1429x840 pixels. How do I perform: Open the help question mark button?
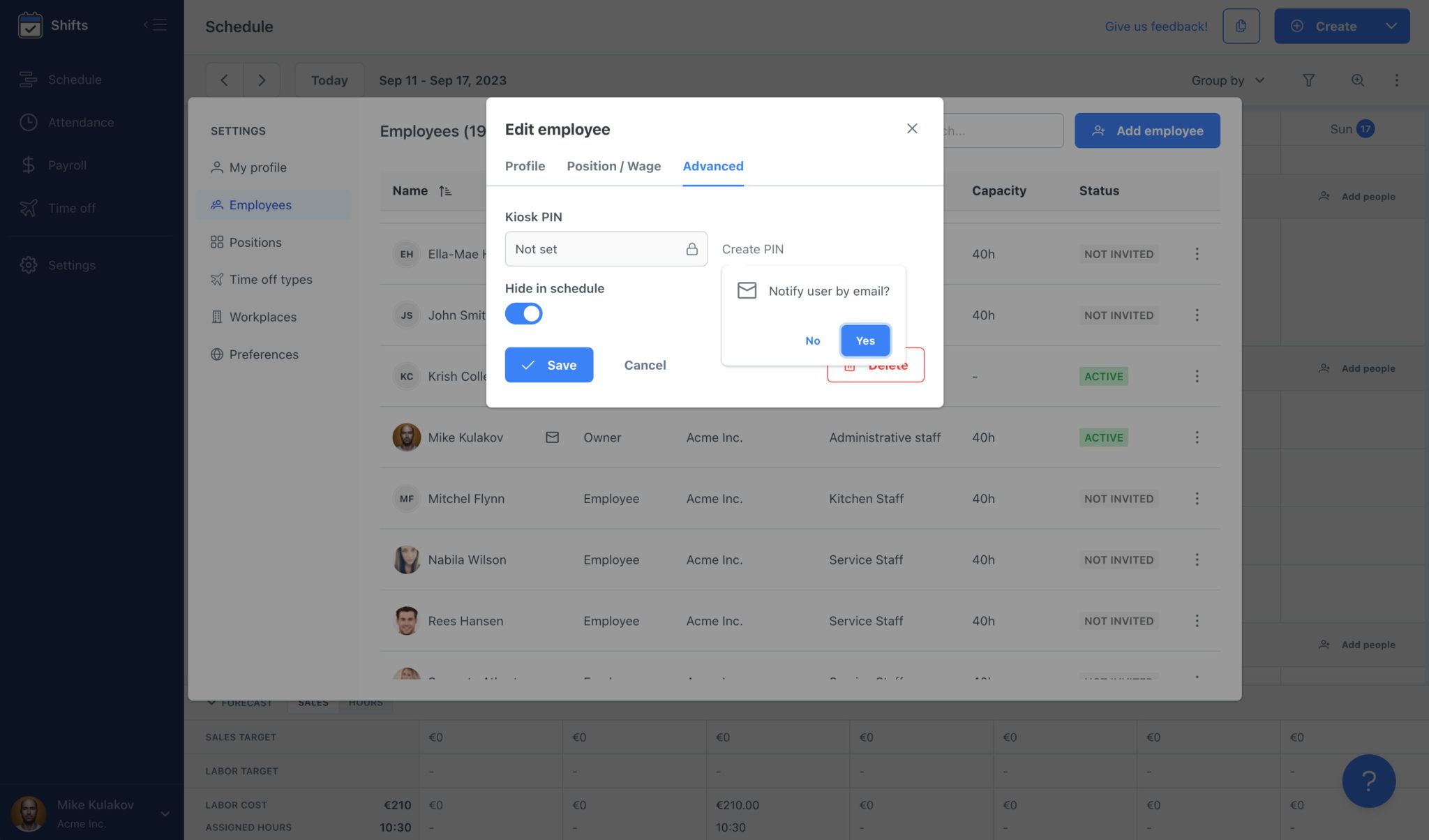point(1368,781)
